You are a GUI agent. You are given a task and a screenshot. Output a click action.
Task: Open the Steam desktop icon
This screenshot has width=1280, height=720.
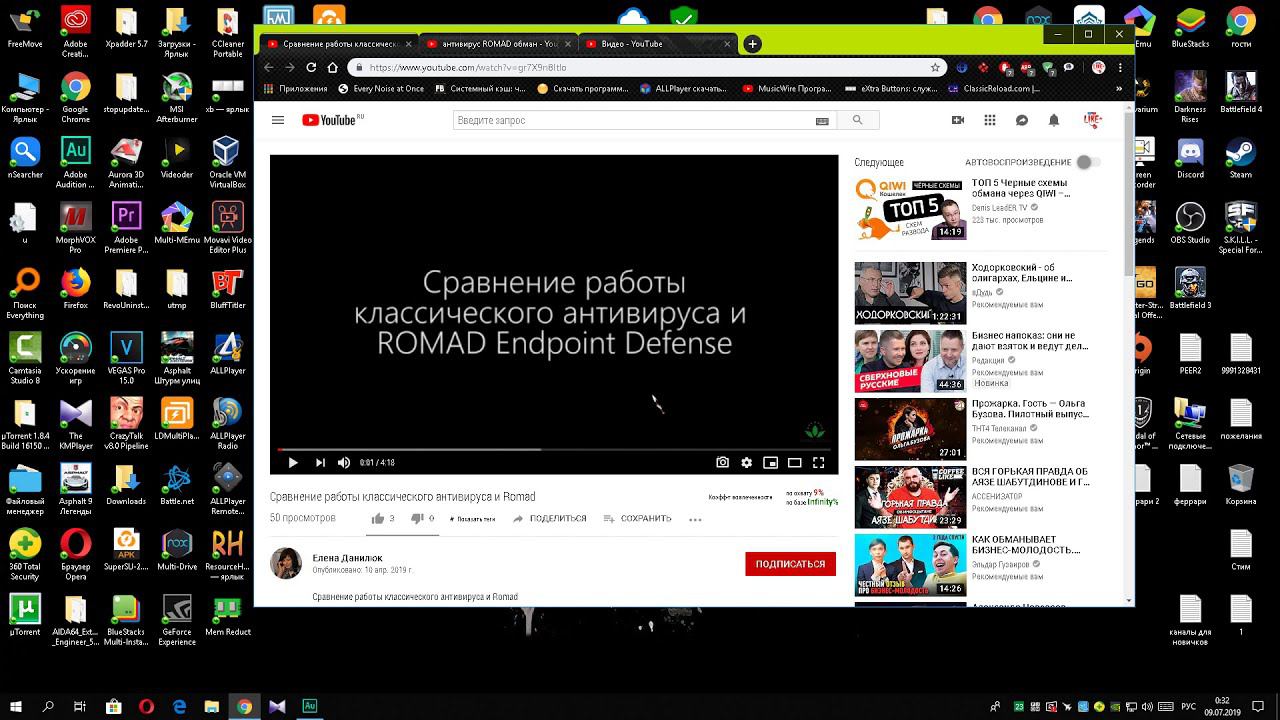pyautogui.click(x=1240, y=159)
